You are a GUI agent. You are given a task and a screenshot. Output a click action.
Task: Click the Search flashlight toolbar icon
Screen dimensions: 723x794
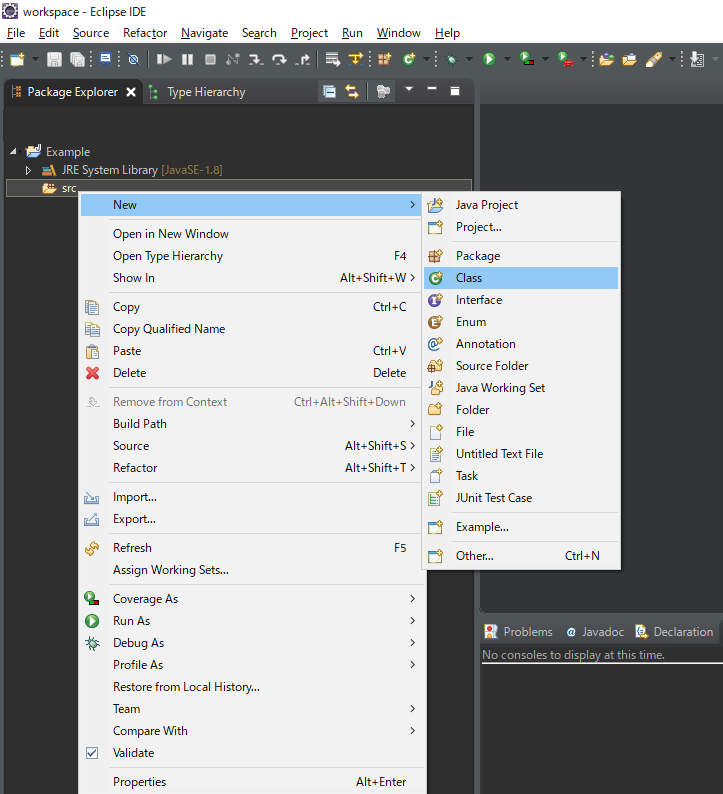click(654, 59)
